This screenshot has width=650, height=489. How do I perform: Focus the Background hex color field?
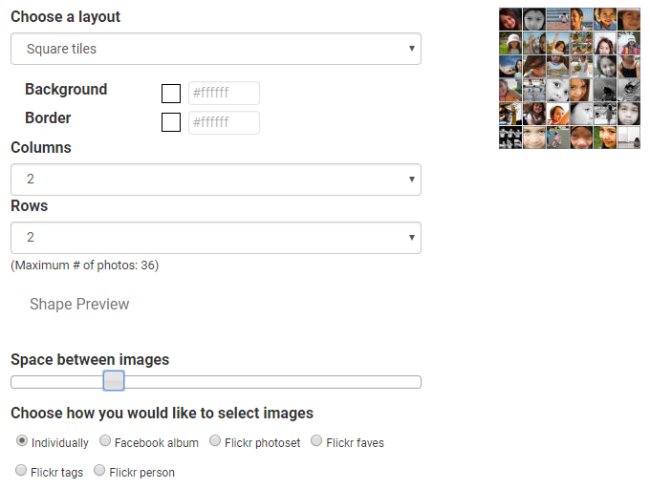coord(224,93)
